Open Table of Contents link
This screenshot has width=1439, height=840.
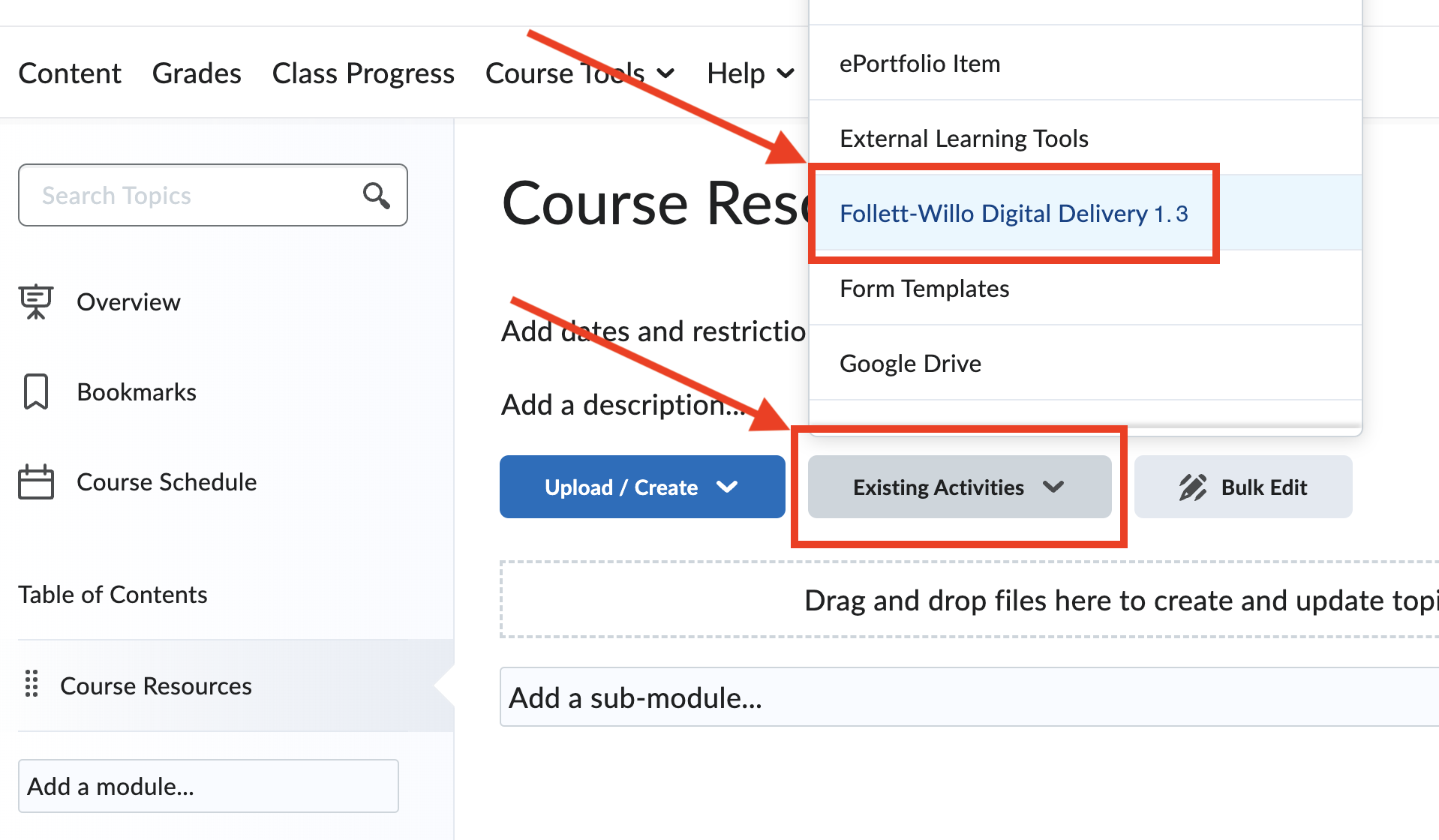coord(113,594)
